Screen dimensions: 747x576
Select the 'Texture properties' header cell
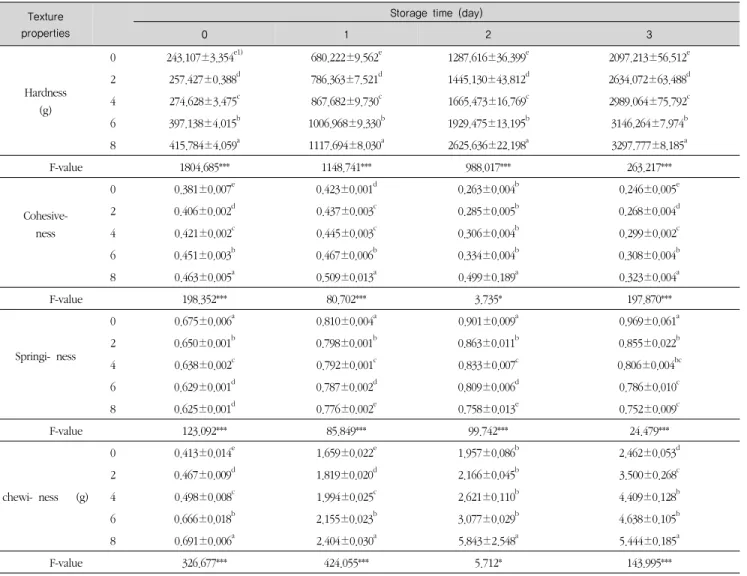coord(45,25)
